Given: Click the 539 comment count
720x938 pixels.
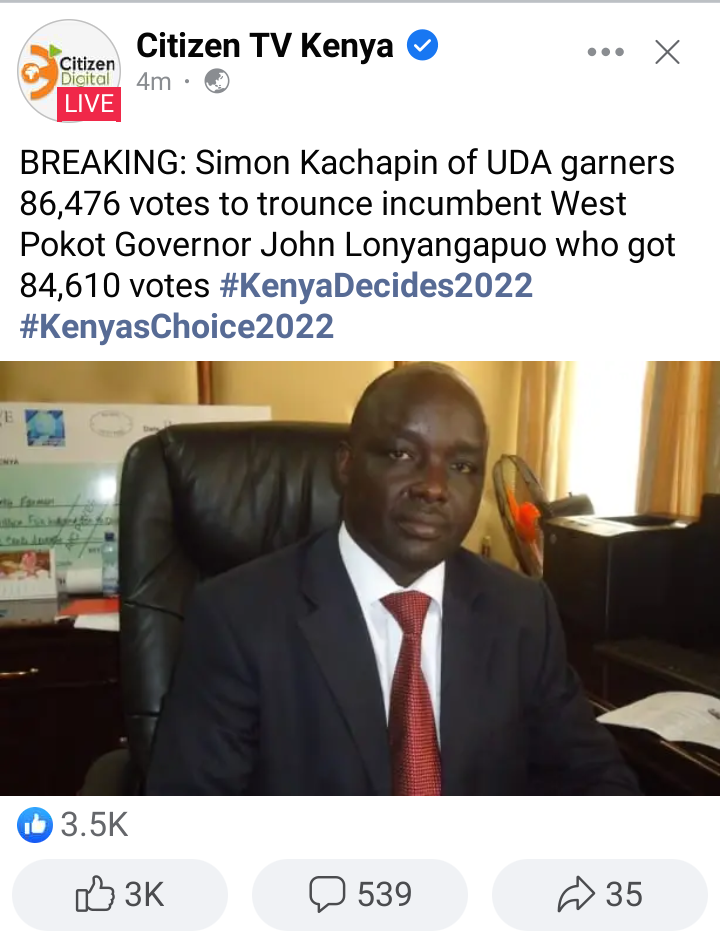Looking at the screenshot, I should pos(385,895).
